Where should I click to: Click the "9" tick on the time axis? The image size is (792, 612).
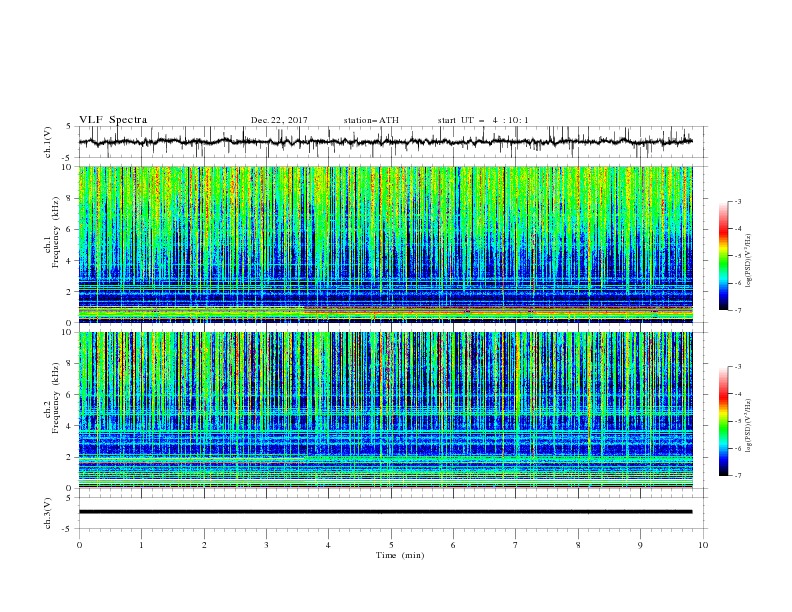pyautogui.click(x=640, y=545)
